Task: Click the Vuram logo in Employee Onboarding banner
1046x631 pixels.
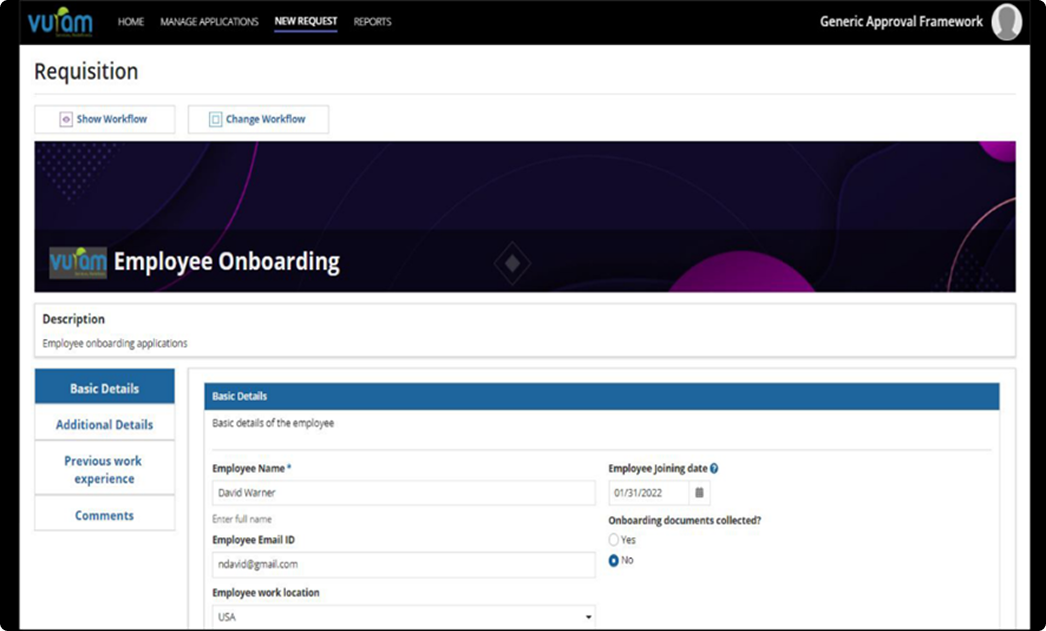Action: (x=78, y=262)
